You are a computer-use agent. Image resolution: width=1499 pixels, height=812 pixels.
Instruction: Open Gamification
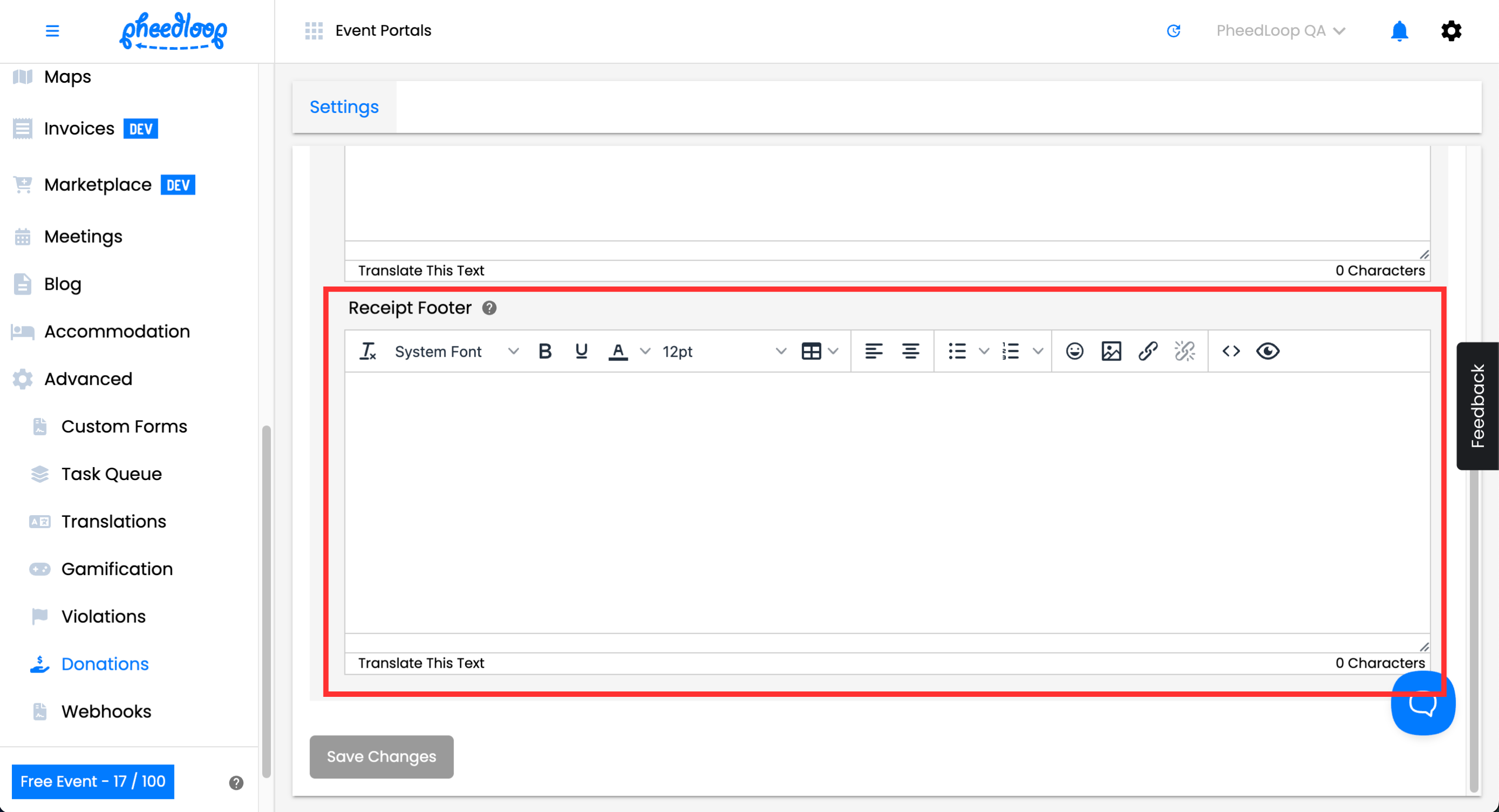[117, 569]
